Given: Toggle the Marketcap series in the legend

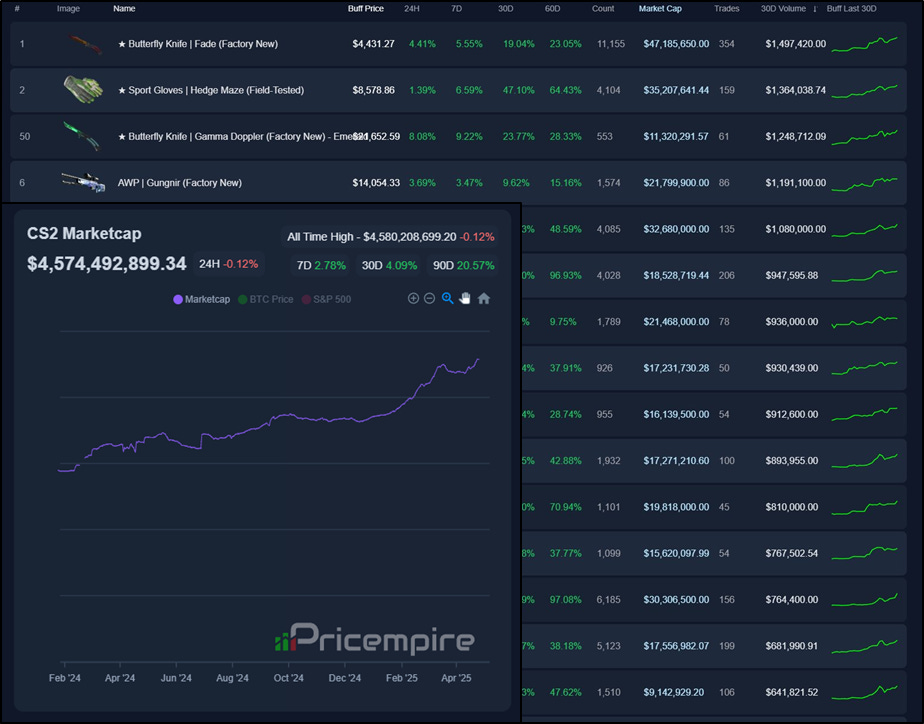Looking at the screenshot, I should (x=202, y=299).
